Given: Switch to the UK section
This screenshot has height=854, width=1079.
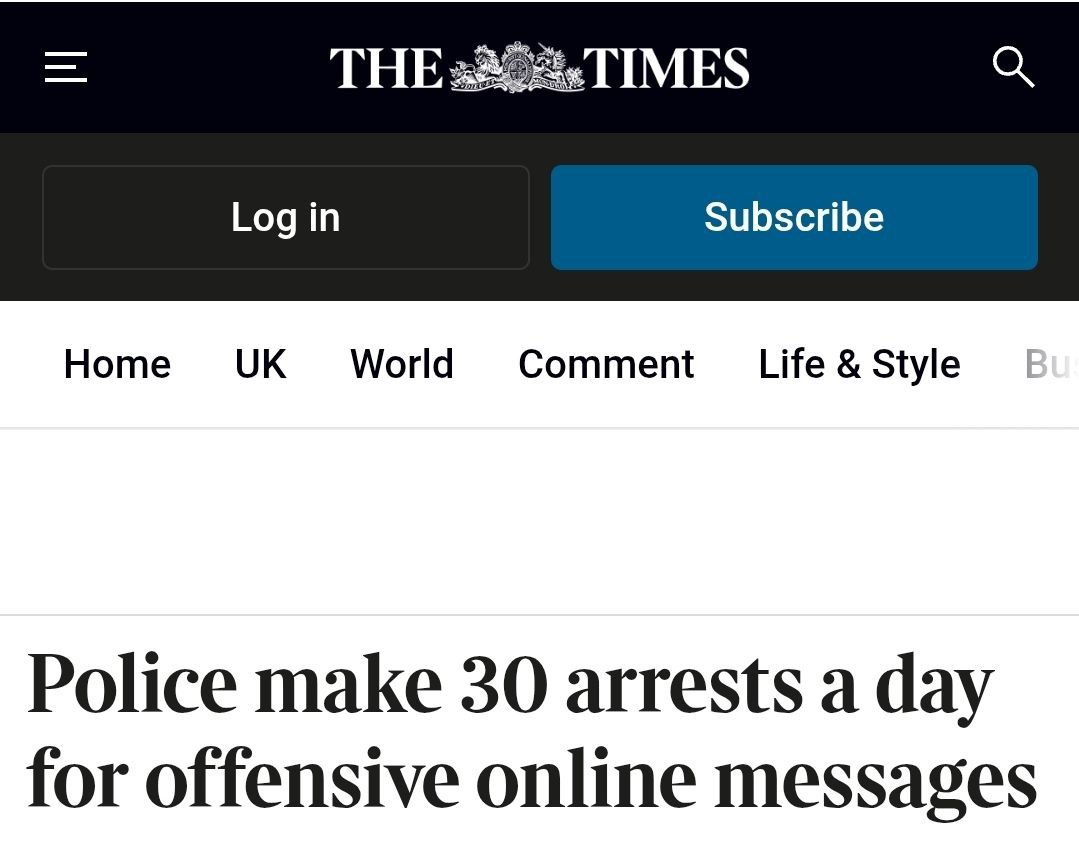Looking at the screenshot, I should (260, 364).
